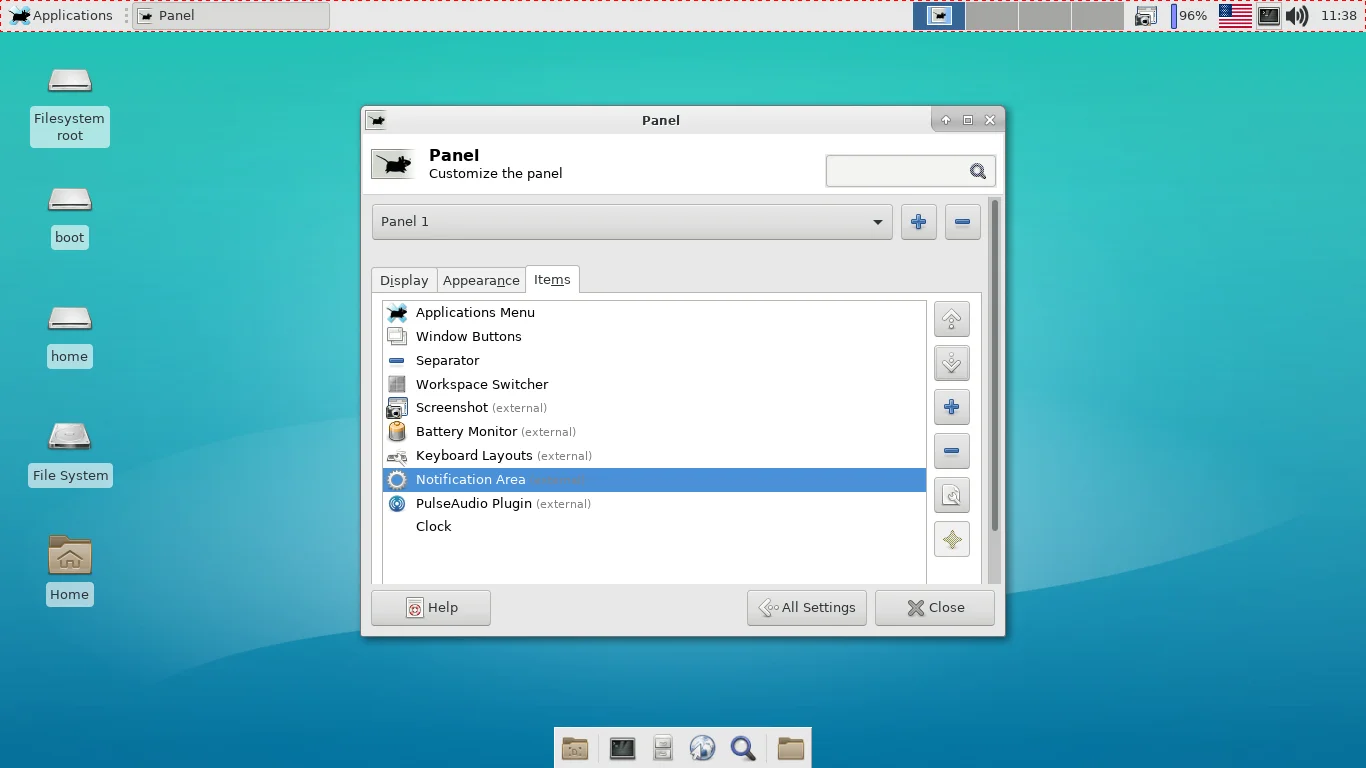Select the PulseAudio Plugin row

655,504
